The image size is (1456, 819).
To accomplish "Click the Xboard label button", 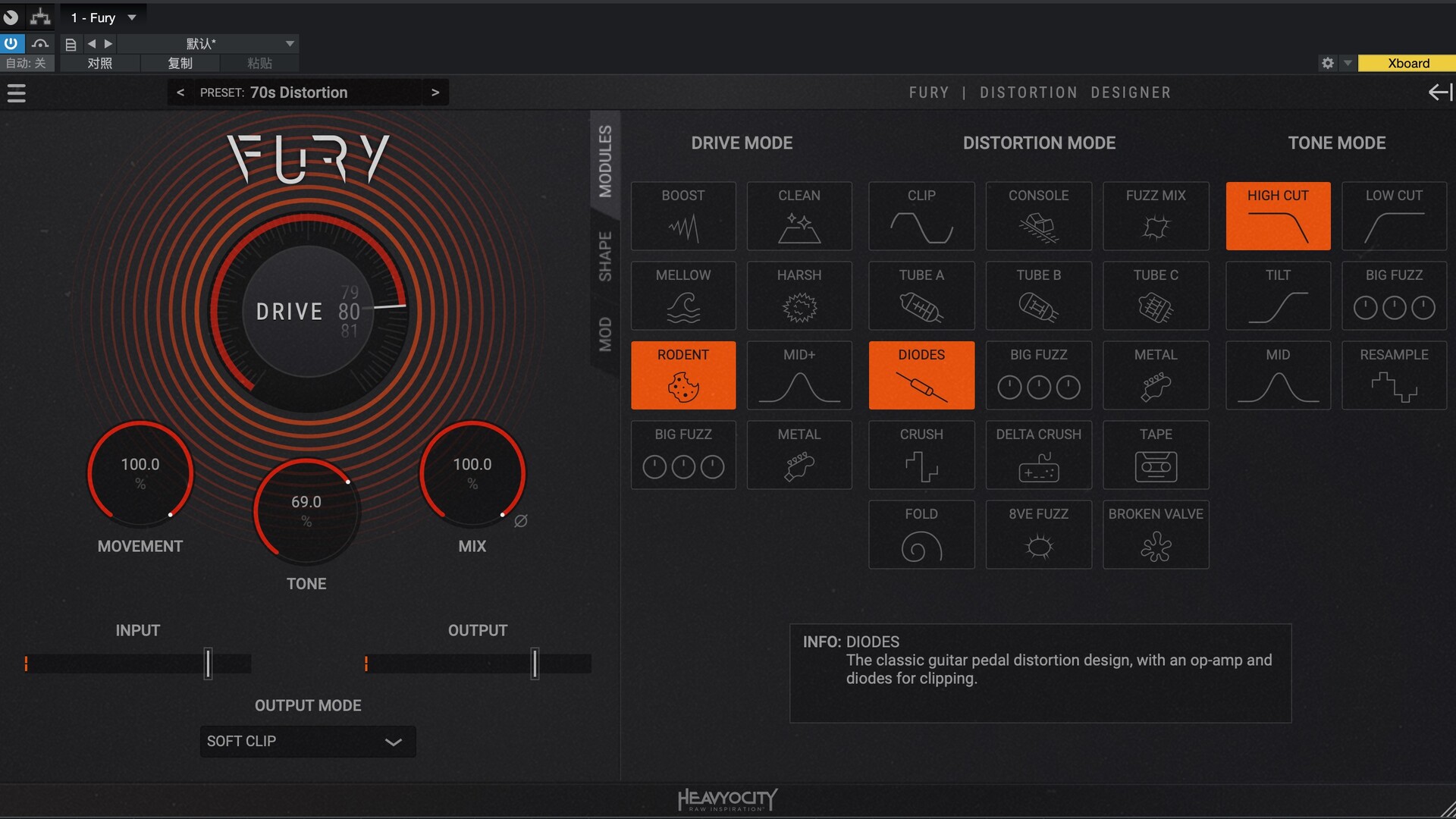I will [x=1407, y=63].
